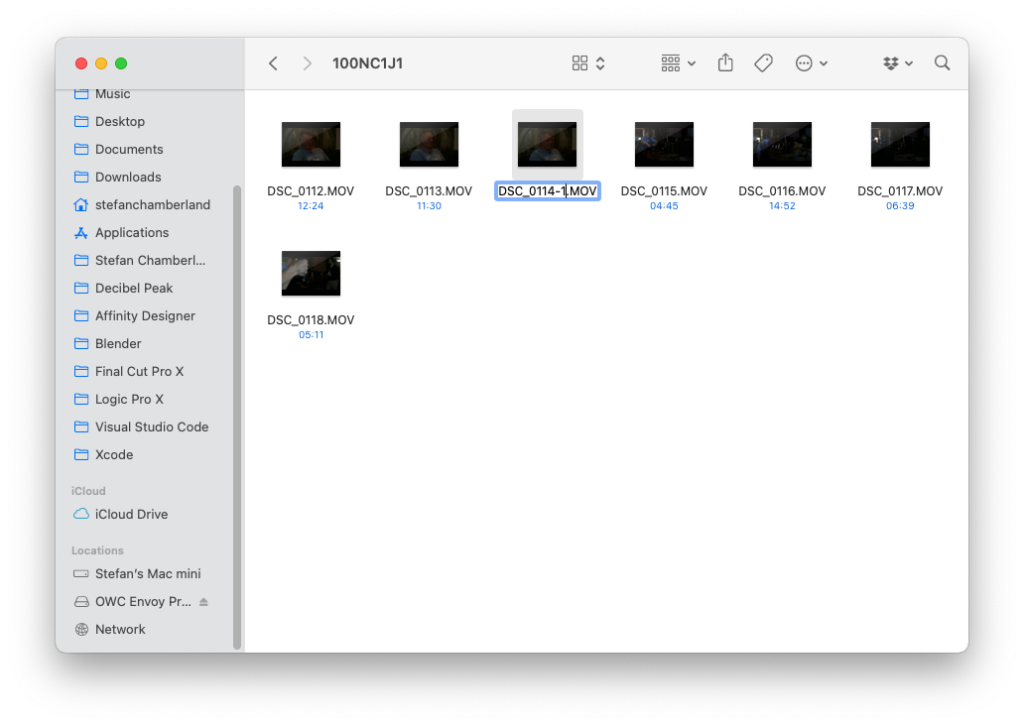Select the DSC_0113.MOV video thumbnail
Image resolution: width=1024 pixels, height=726 pixels.
(429, 144)
